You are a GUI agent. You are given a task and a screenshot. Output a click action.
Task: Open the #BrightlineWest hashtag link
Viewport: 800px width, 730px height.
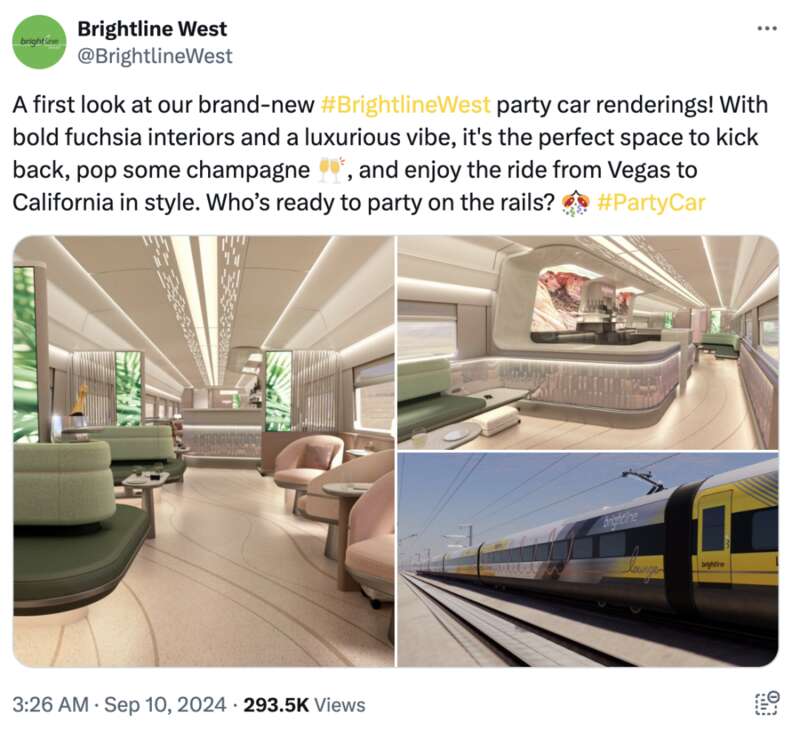406,105
